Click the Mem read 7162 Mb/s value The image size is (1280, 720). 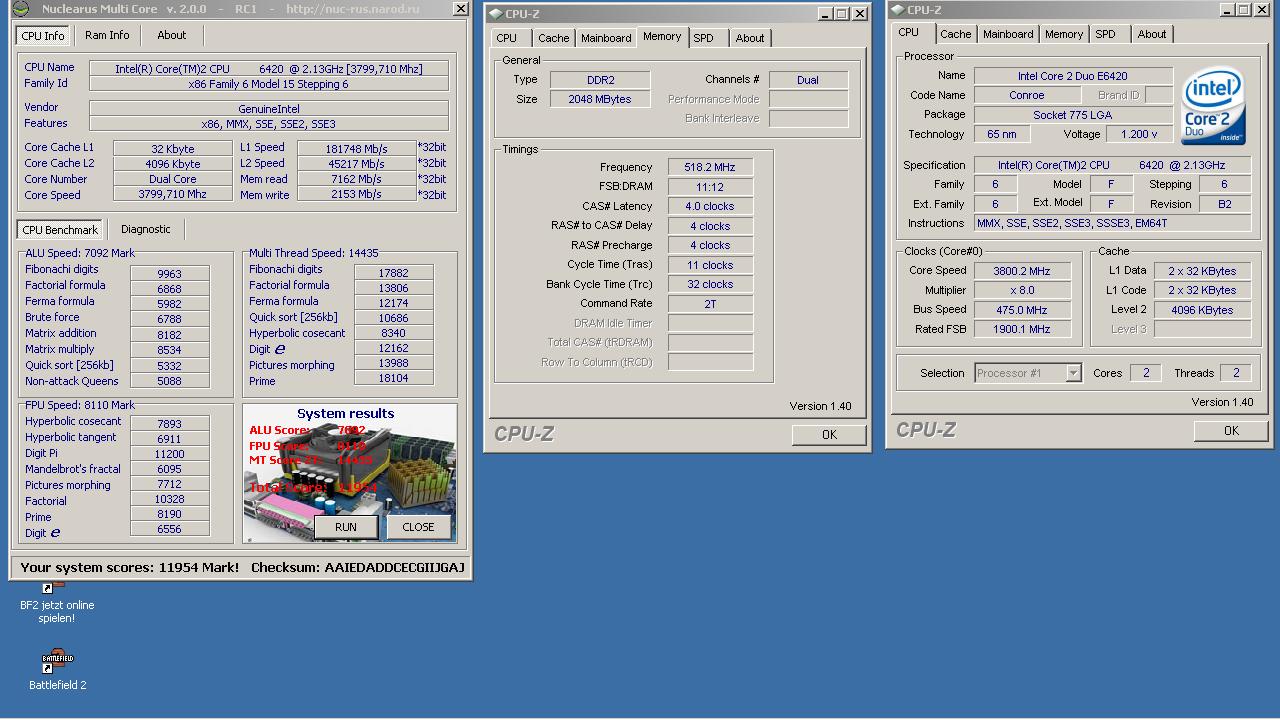[x=355, y=179]
